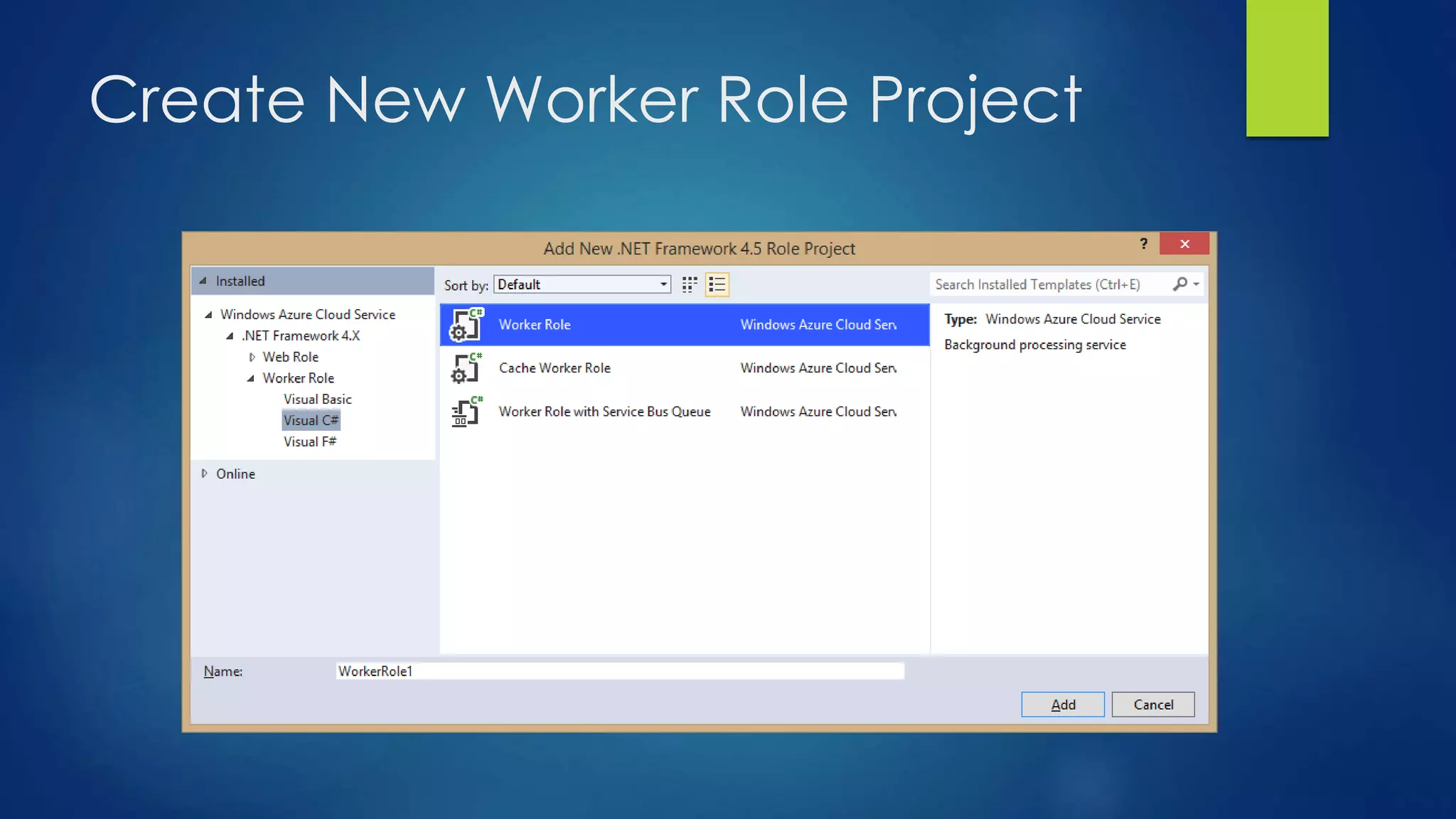Expand the Web Role tree node
1456x819 pixels.
(252, 357)
